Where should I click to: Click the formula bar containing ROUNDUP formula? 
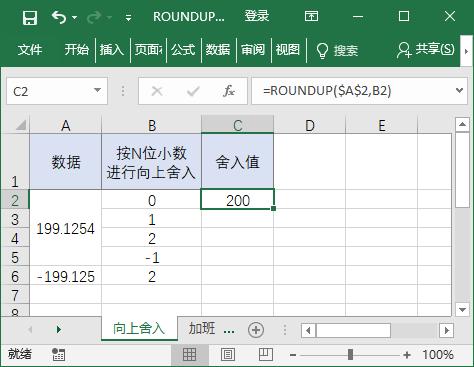(x=352, y=91)
